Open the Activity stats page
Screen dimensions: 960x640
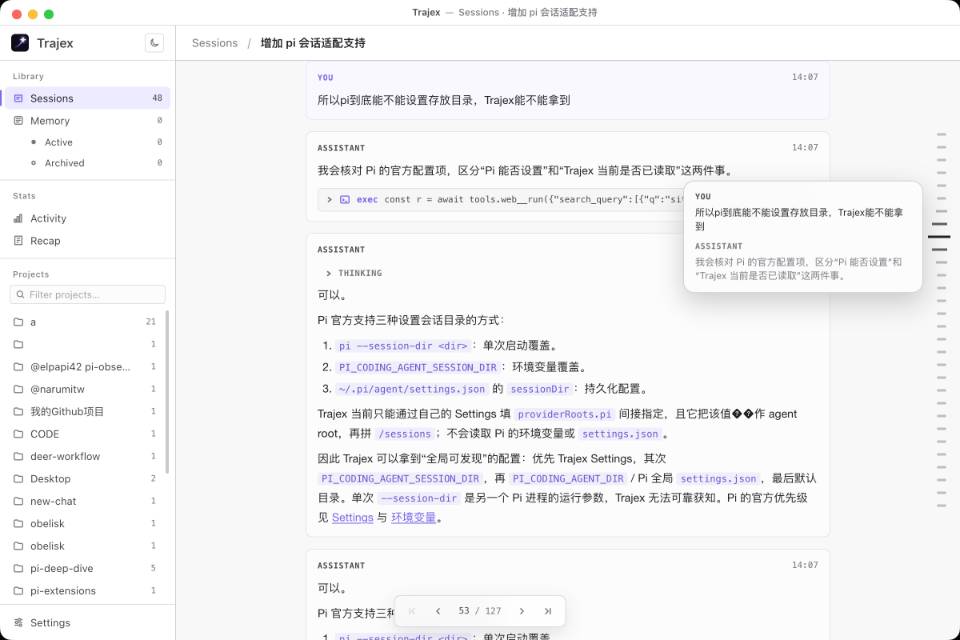pyautogui.click(x=88, y=218)
